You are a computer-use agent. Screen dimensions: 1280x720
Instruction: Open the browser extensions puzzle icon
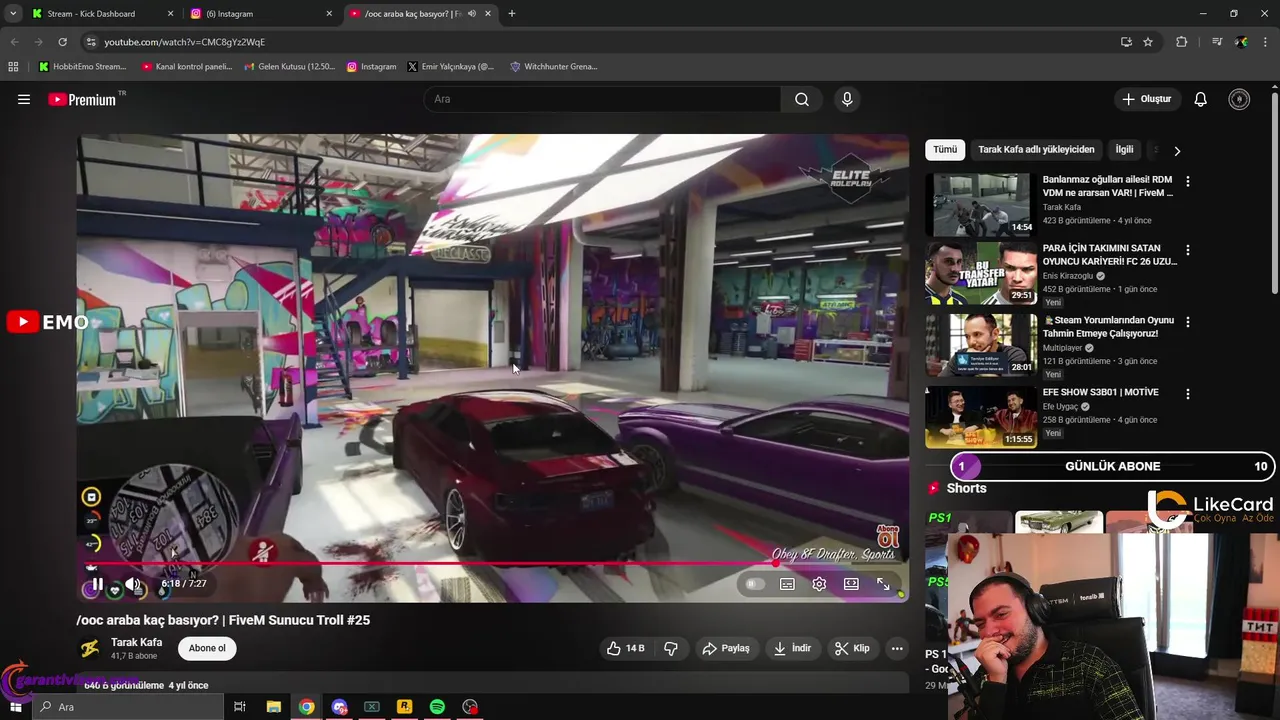click(x=1181, y=42)
